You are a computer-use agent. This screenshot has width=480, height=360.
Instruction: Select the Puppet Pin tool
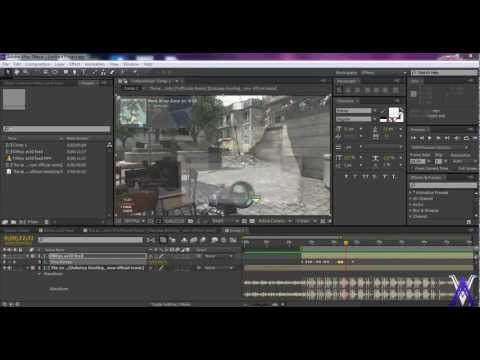(135, 72)
